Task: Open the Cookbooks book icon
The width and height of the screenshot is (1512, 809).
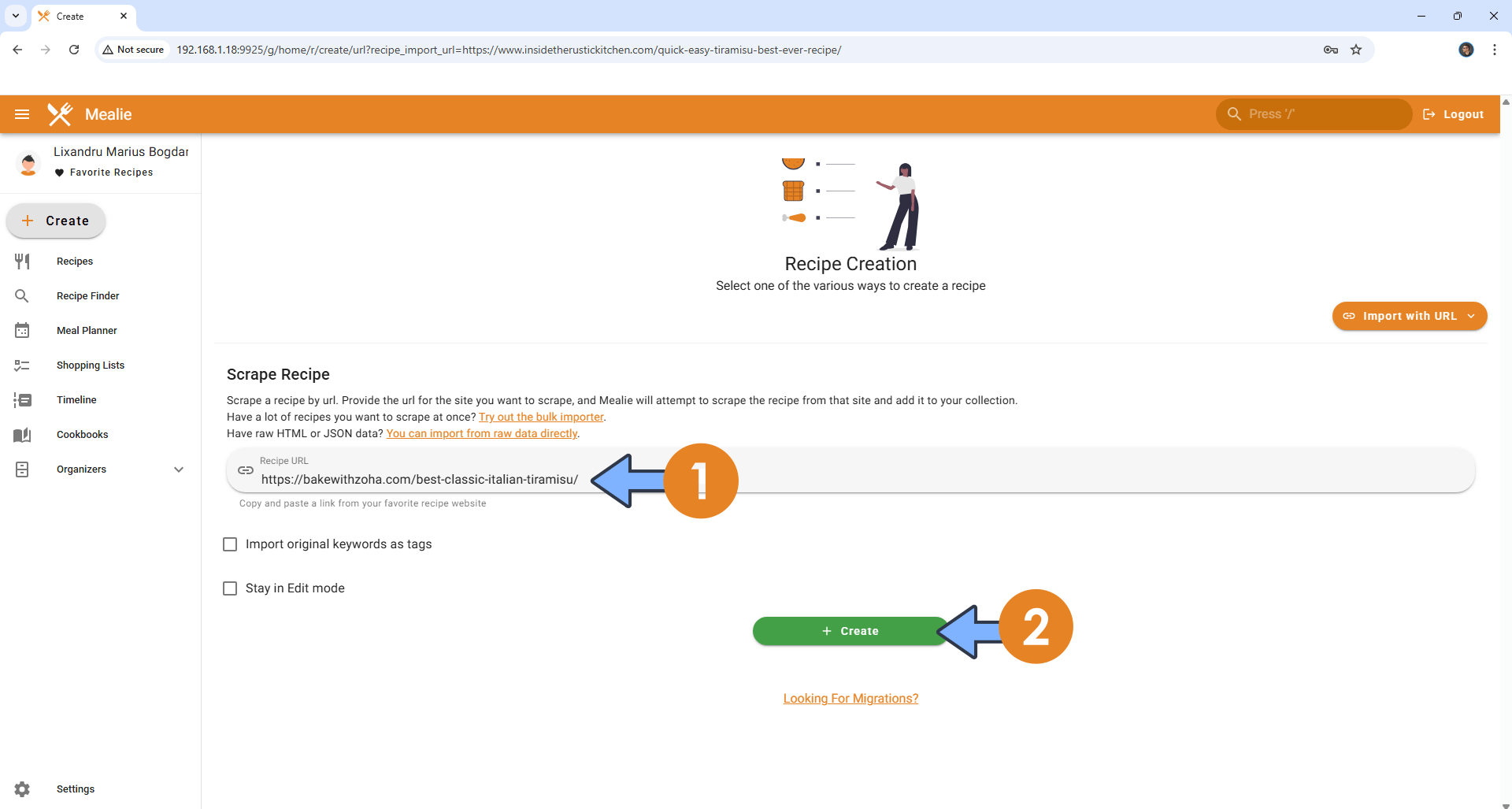Action: click(x=22, y=435)
